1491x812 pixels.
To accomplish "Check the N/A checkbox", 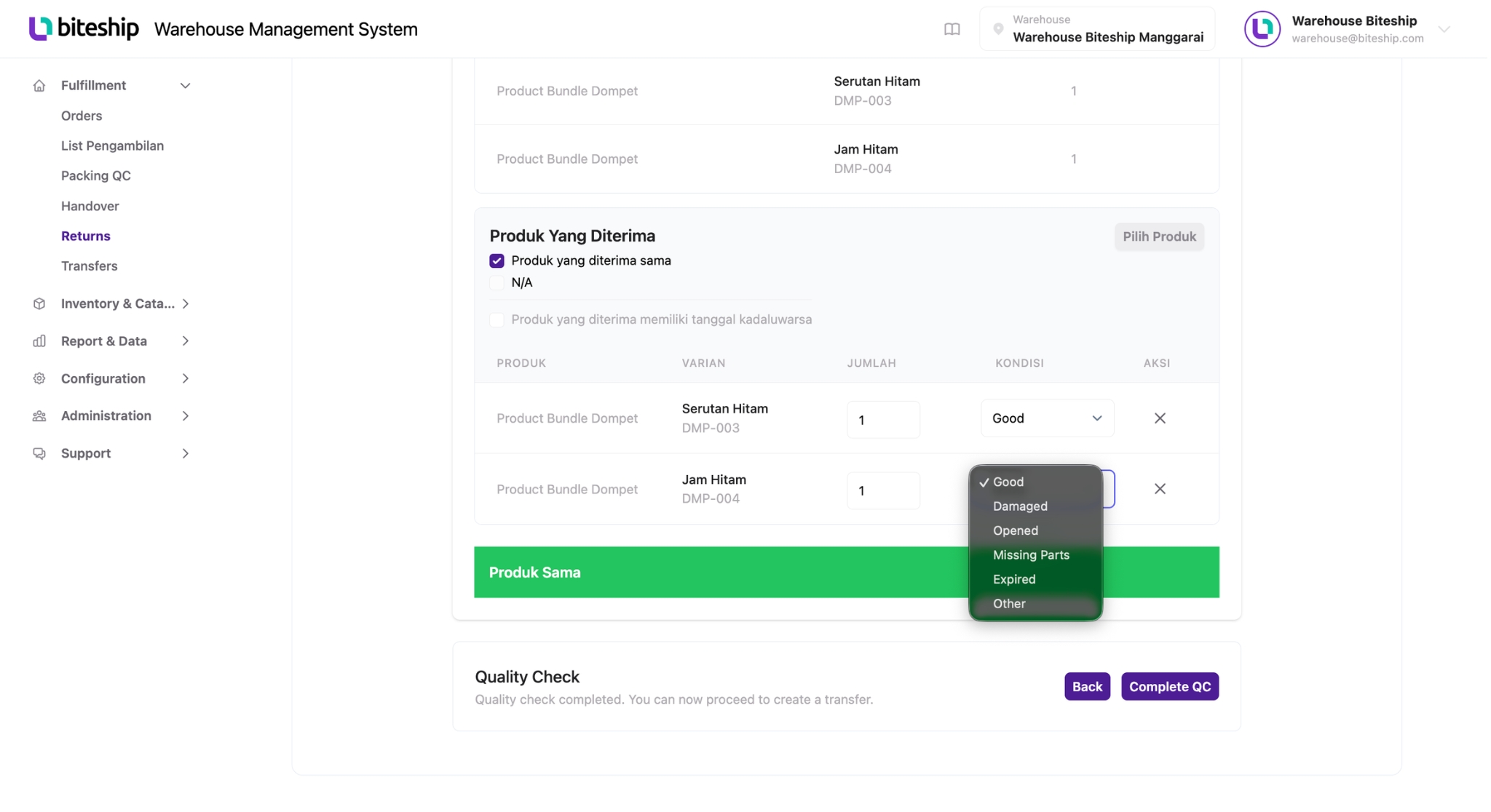I will tap(497, 283).
